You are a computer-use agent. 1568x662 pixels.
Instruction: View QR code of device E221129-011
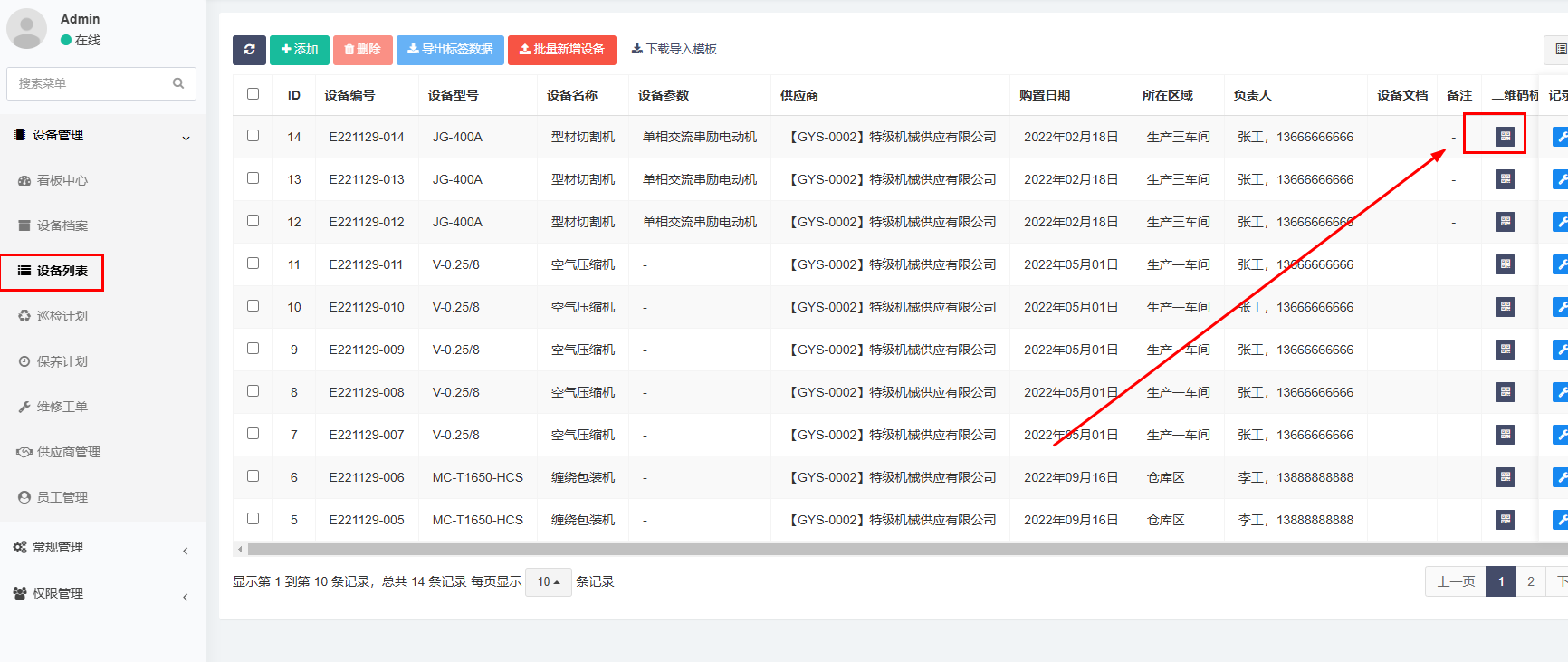(1506, 264)
